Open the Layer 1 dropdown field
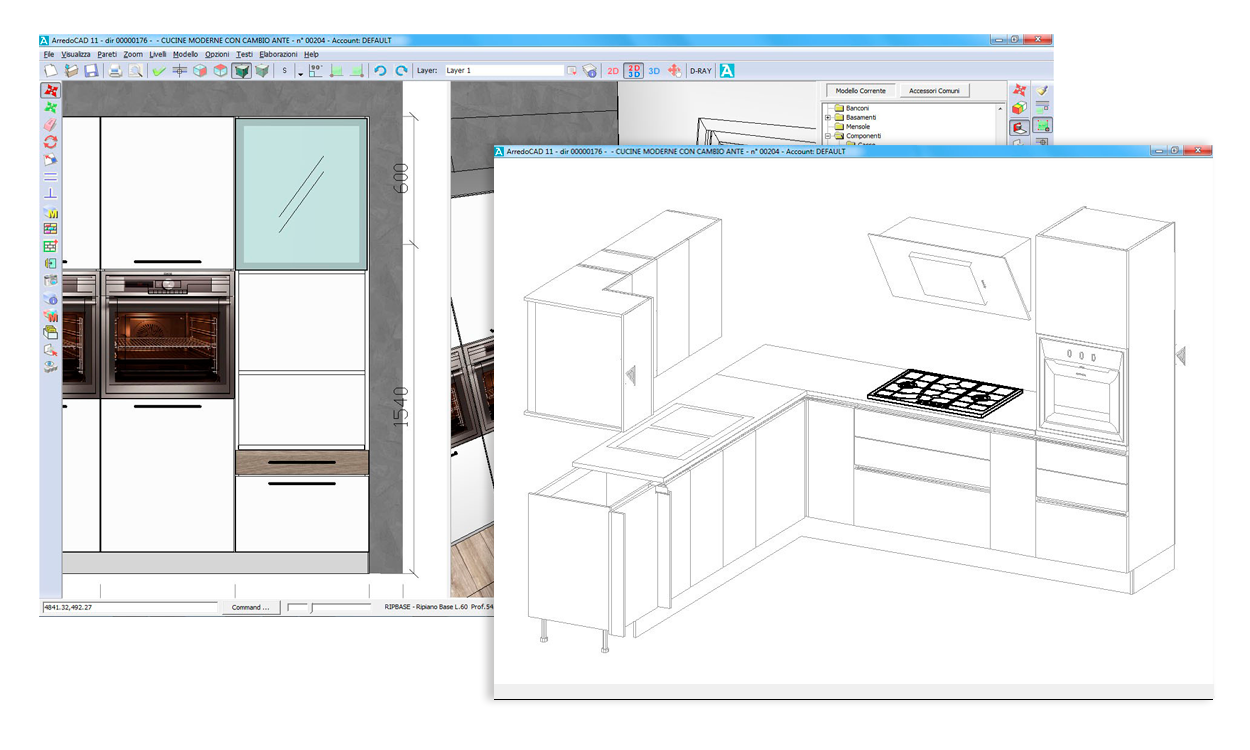The width and height of the screenshot is (1250, 750). pos(504,71)
